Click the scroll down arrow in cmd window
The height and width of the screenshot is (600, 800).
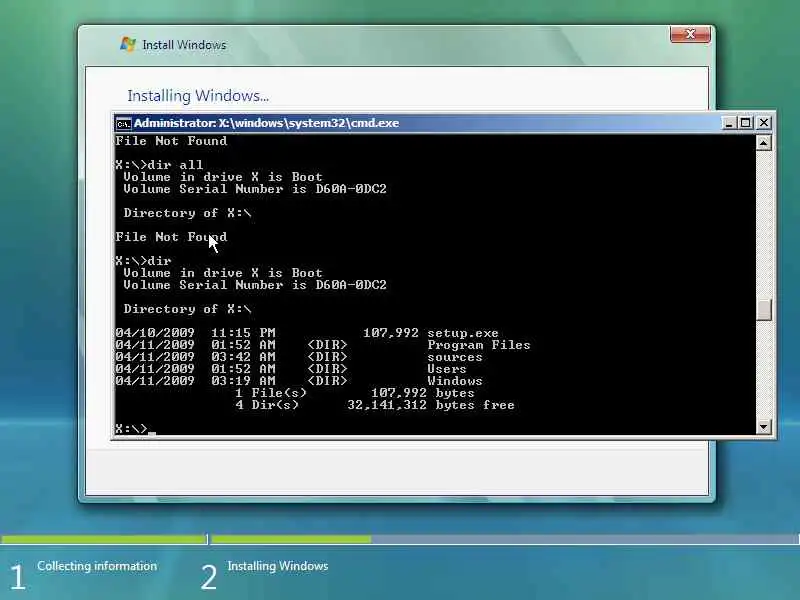pyautogui.click(x=763, y=427)
